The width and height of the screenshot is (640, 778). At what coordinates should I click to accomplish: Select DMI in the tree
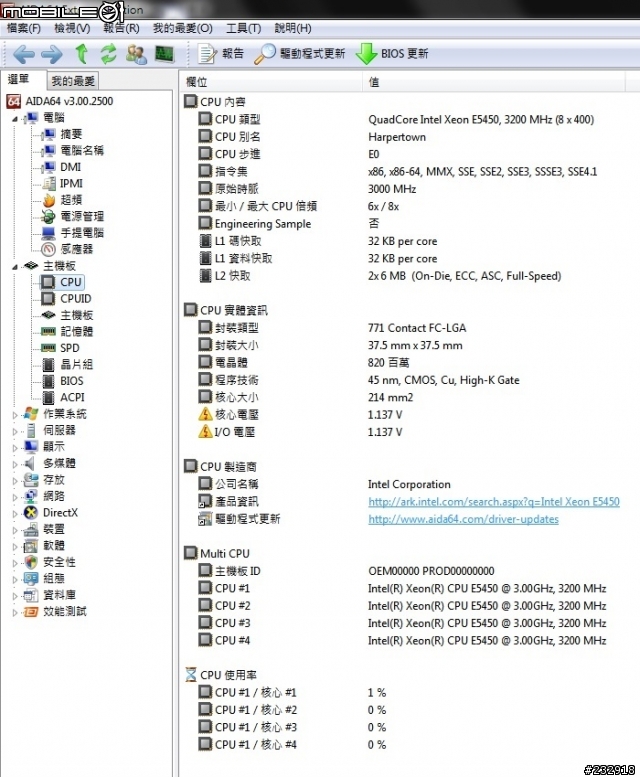tap(70, 167)
